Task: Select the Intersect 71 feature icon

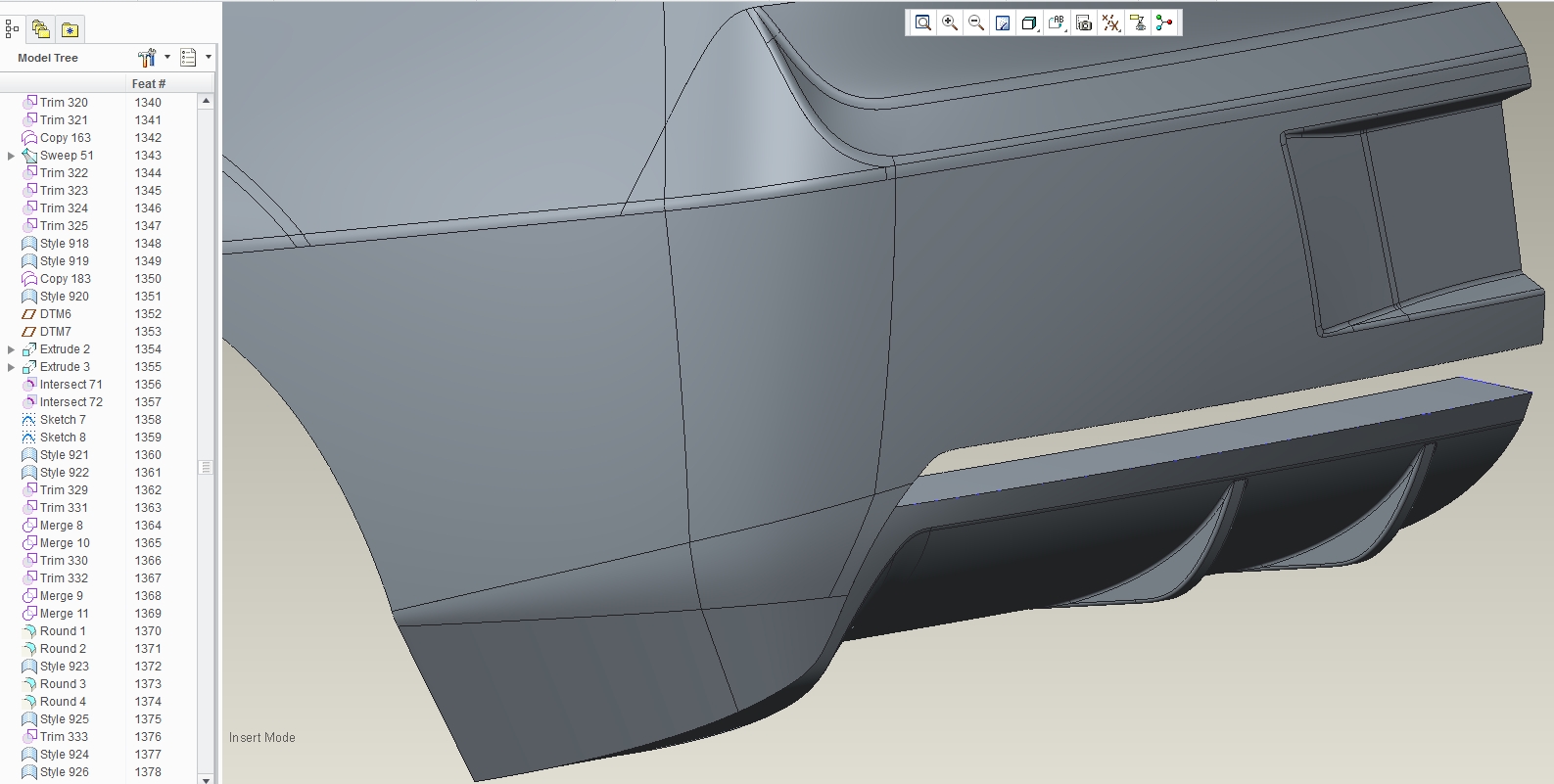Action: 29,385
